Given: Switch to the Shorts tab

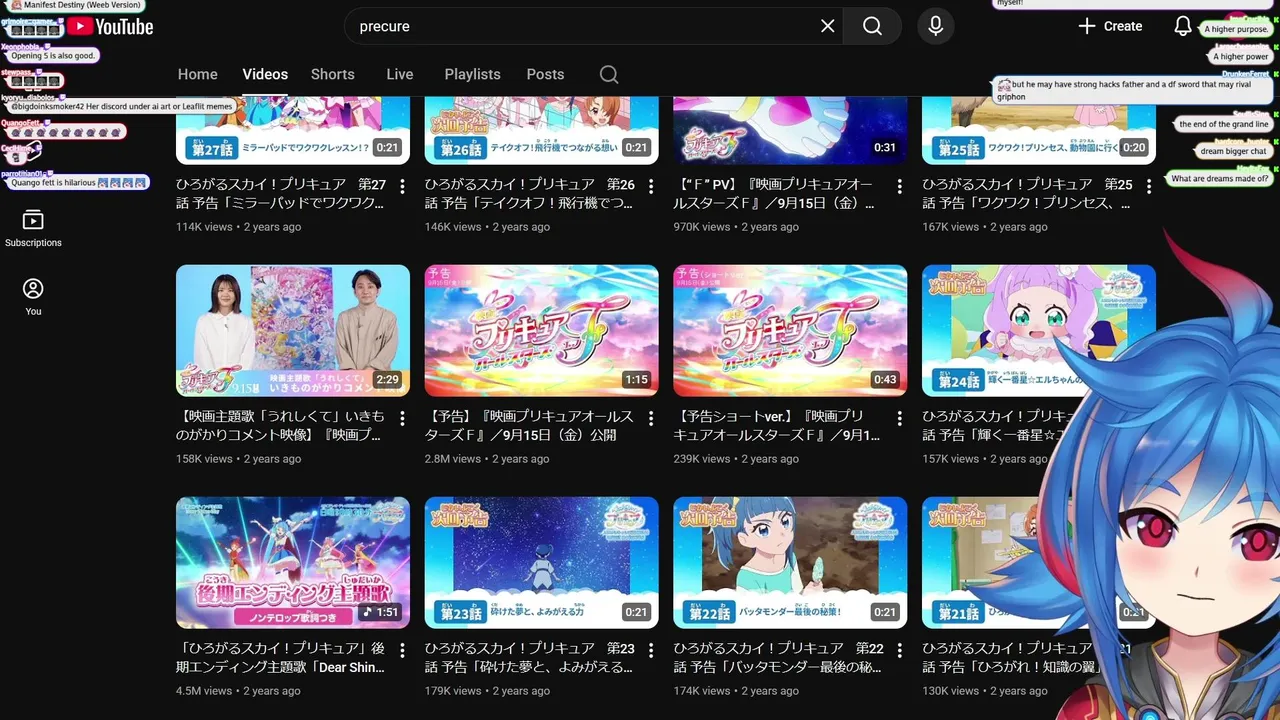Looking at the screenshot, I should [x=333, y=74].
